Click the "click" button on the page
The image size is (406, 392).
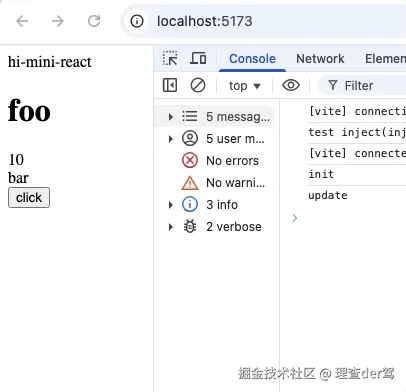(x=29, y=197)
